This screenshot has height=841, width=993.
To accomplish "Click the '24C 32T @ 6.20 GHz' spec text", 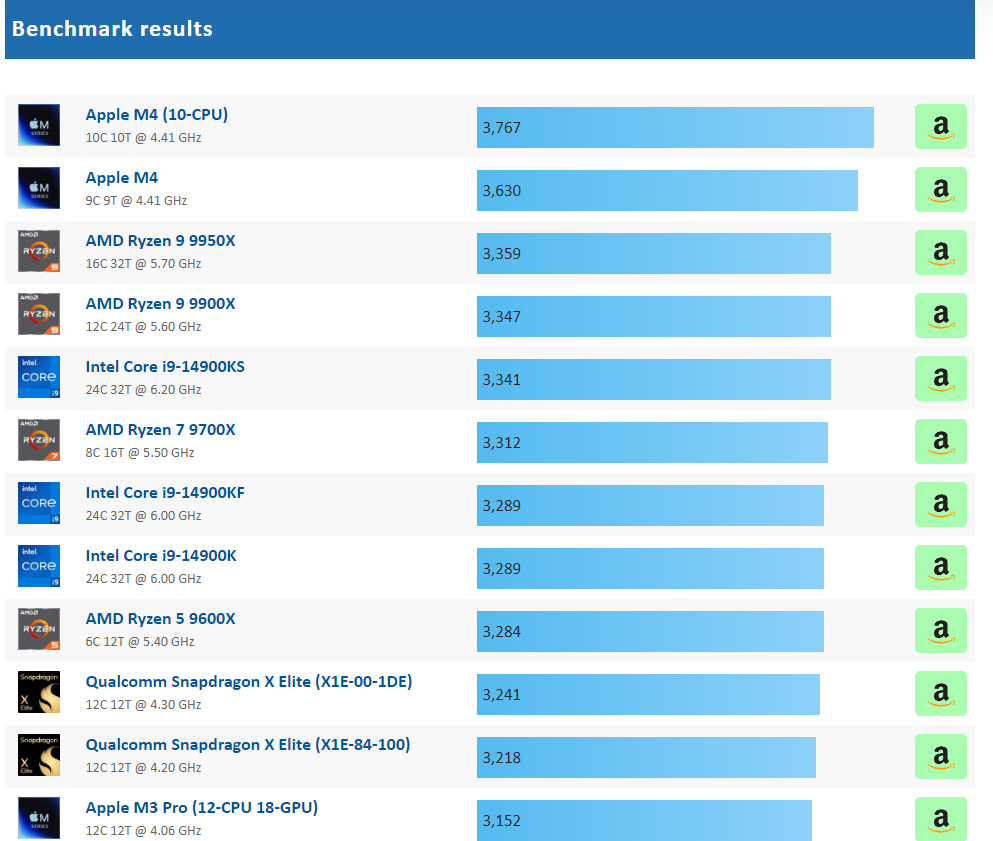I will pyautogui.click(x=143, y=389).
